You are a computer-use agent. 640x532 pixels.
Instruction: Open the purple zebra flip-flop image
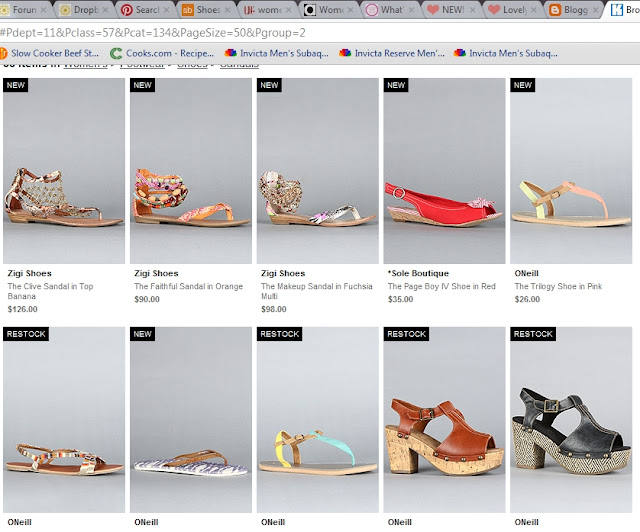coord(191,420)
